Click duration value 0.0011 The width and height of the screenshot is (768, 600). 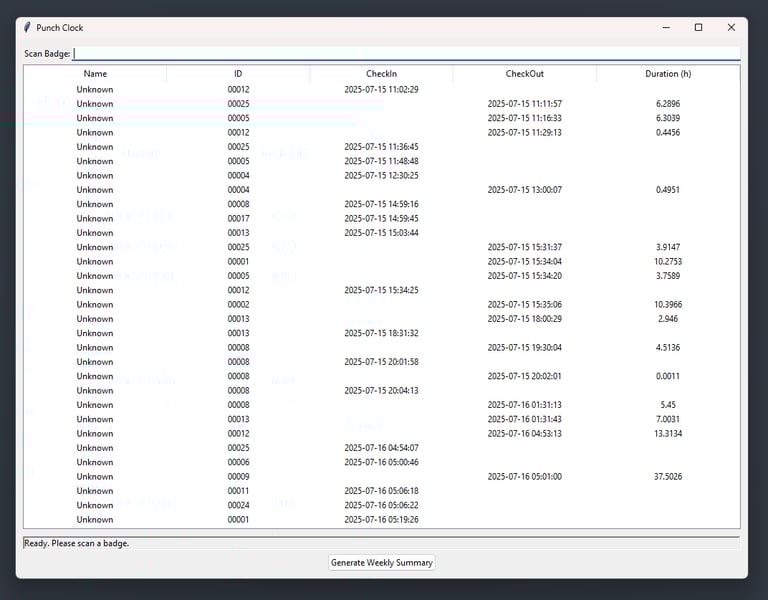pos(668,376)
